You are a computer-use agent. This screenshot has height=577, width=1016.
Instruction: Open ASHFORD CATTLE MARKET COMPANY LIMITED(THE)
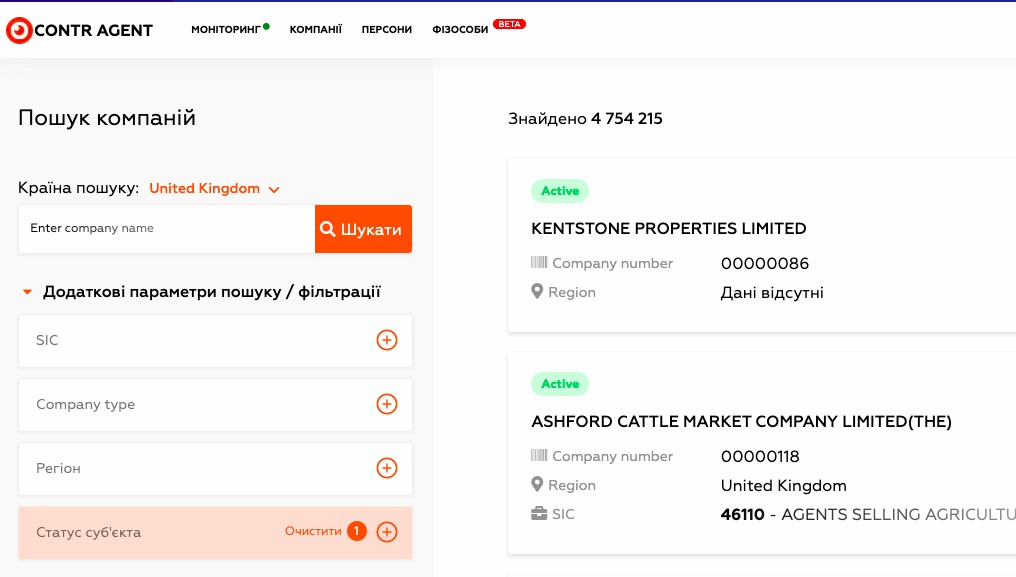point(741,421)
